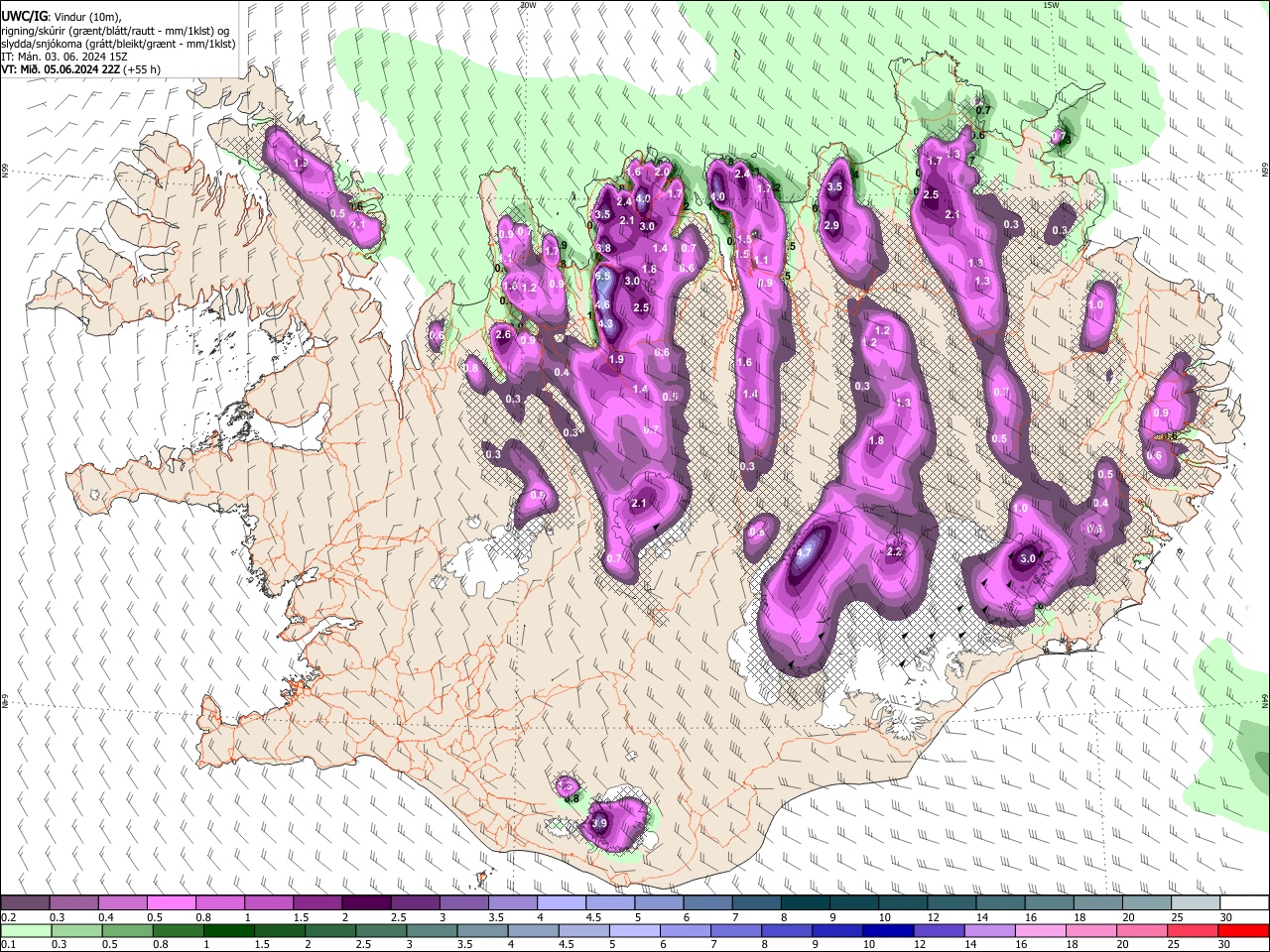
Task: Click the upper legend swatch between 0.2 and 0.3
Action: coord(25,903)
